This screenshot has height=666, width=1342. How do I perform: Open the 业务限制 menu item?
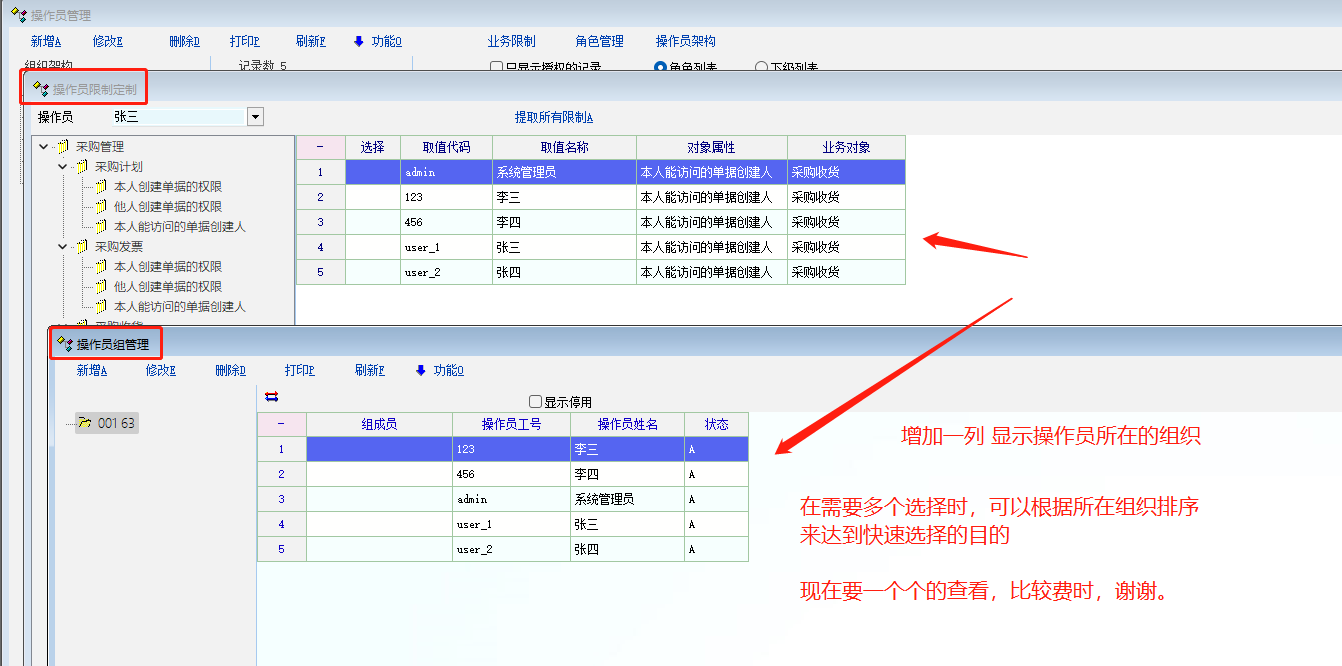[511, 41]
